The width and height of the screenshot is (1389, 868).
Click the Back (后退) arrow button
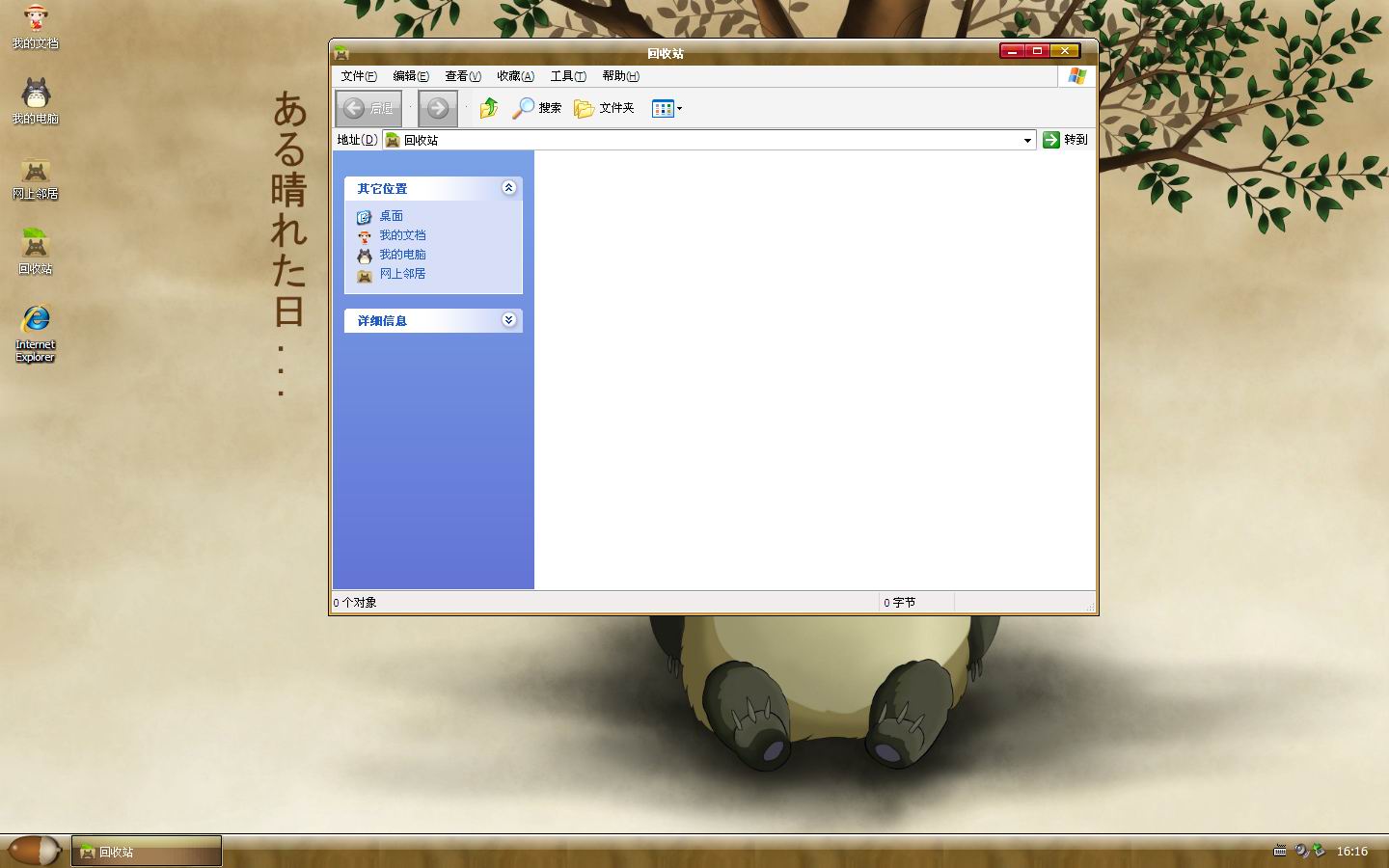tap(368, 108)
